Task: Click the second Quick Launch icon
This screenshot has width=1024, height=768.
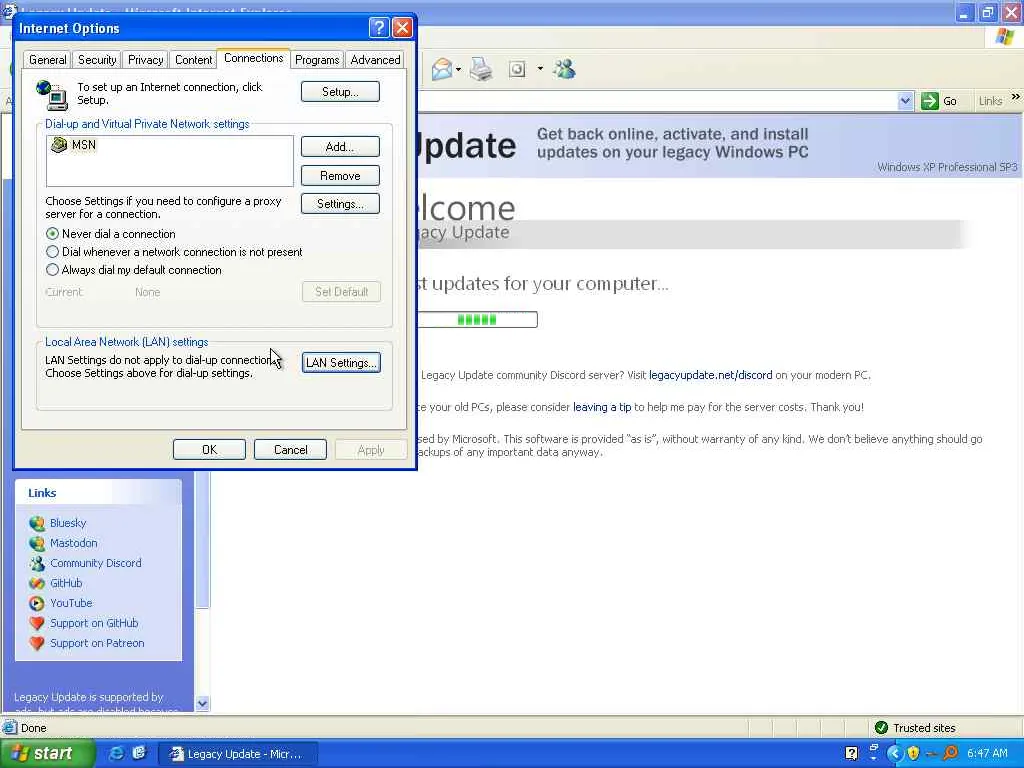Action: click(x=139, y=754)
